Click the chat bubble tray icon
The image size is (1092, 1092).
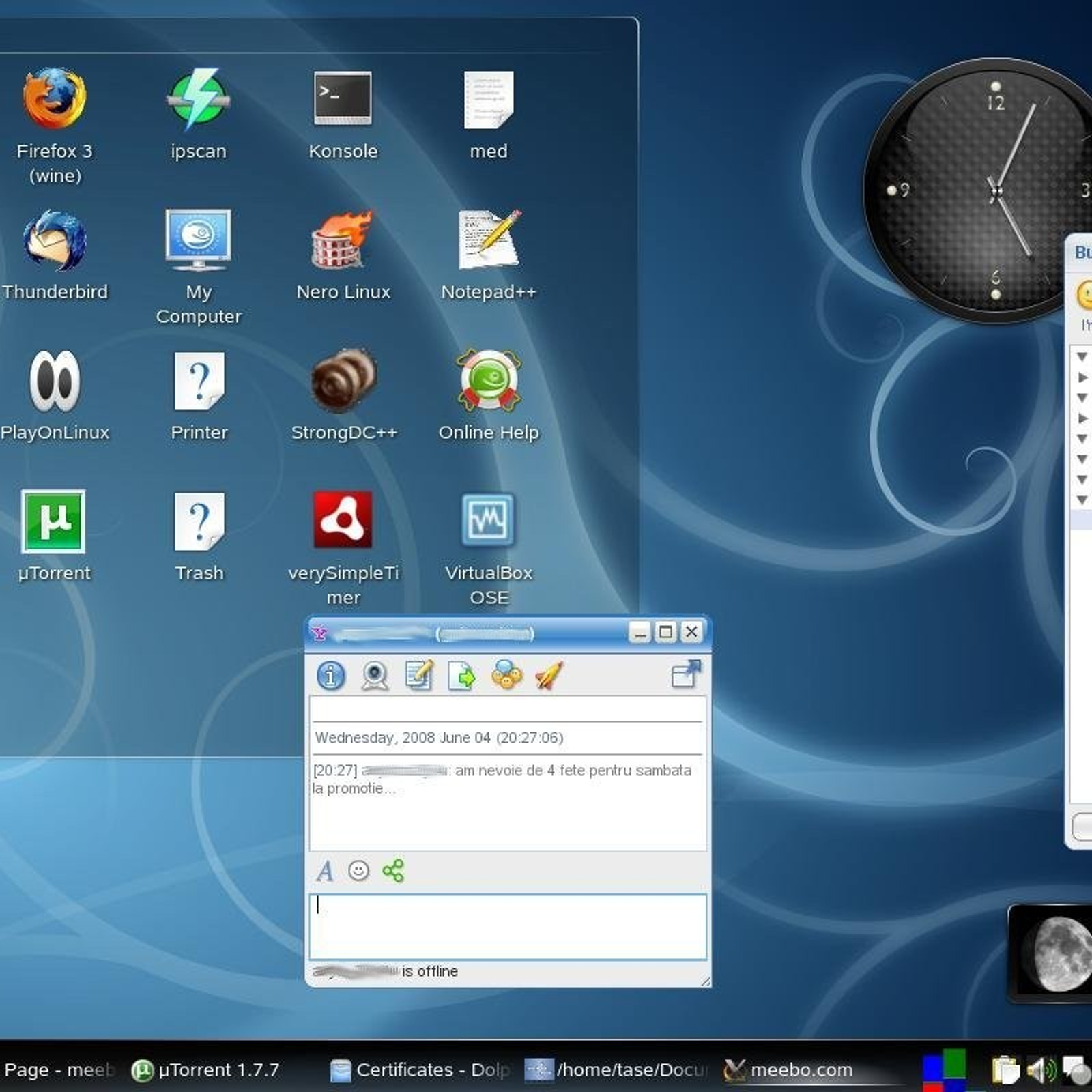click(x=1077, y=1069)
